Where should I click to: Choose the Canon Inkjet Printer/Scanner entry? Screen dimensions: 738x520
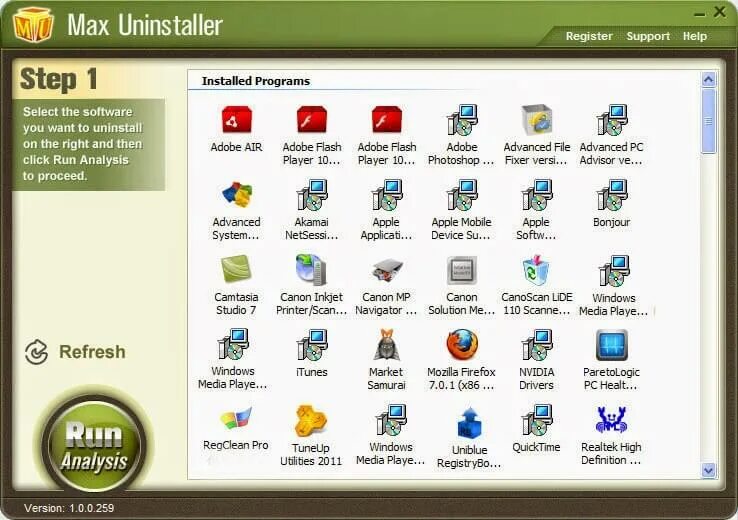(312, 285)
